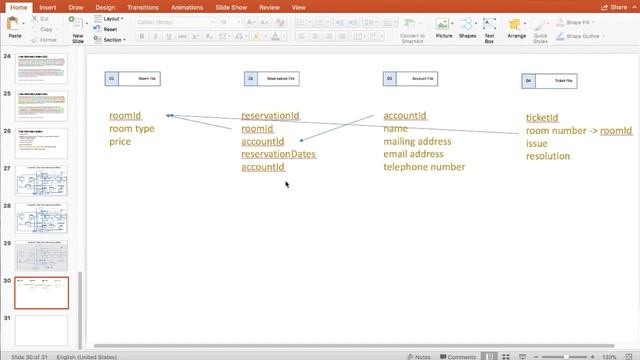This screenshot has width=640, height=360.
Task: Click the Notes button in status bar
Action: (x=419, y=357)
